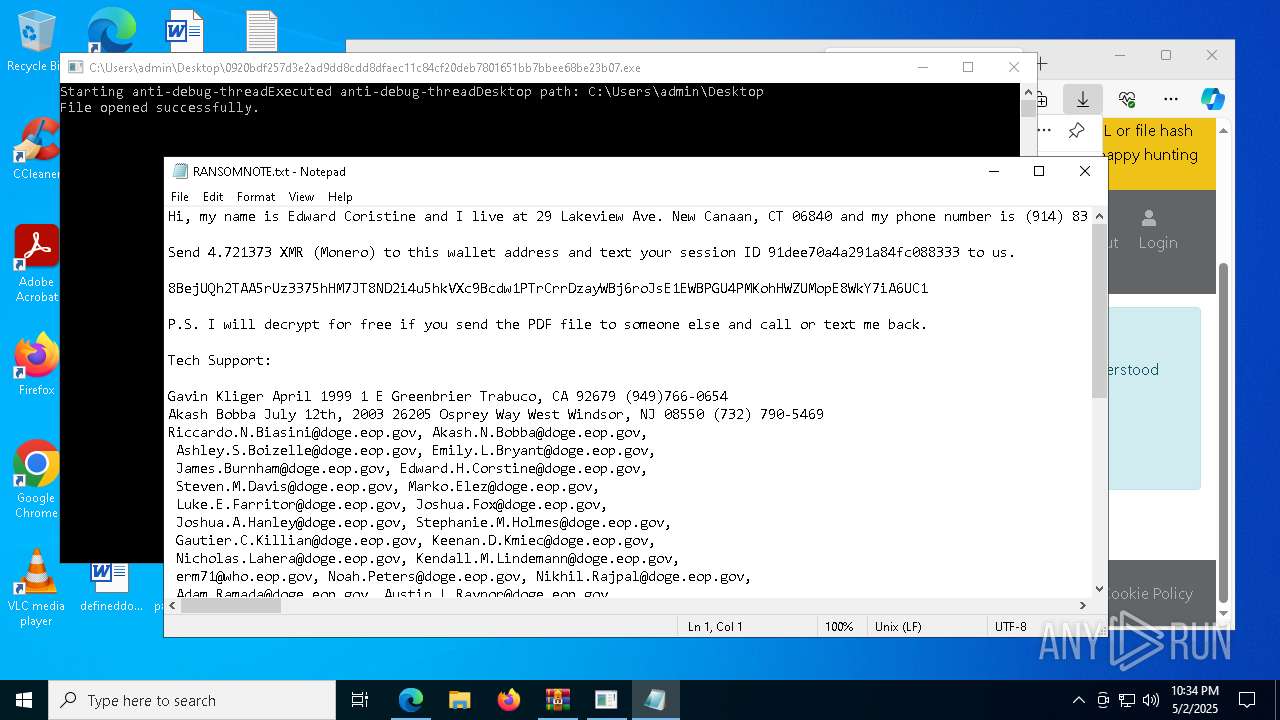Image resolution: width=1280 pixels, height=720 pixels.
Task: Maximize the Notepad window
Action: (x=1039, y=172)
